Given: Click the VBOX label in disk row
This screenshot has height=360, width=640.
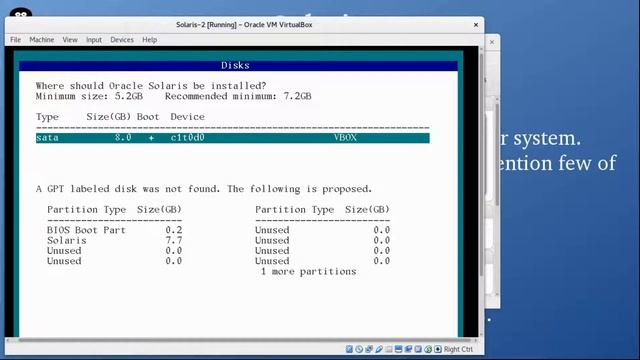Looking at the screenshot, I should click(x=345, y=138).
